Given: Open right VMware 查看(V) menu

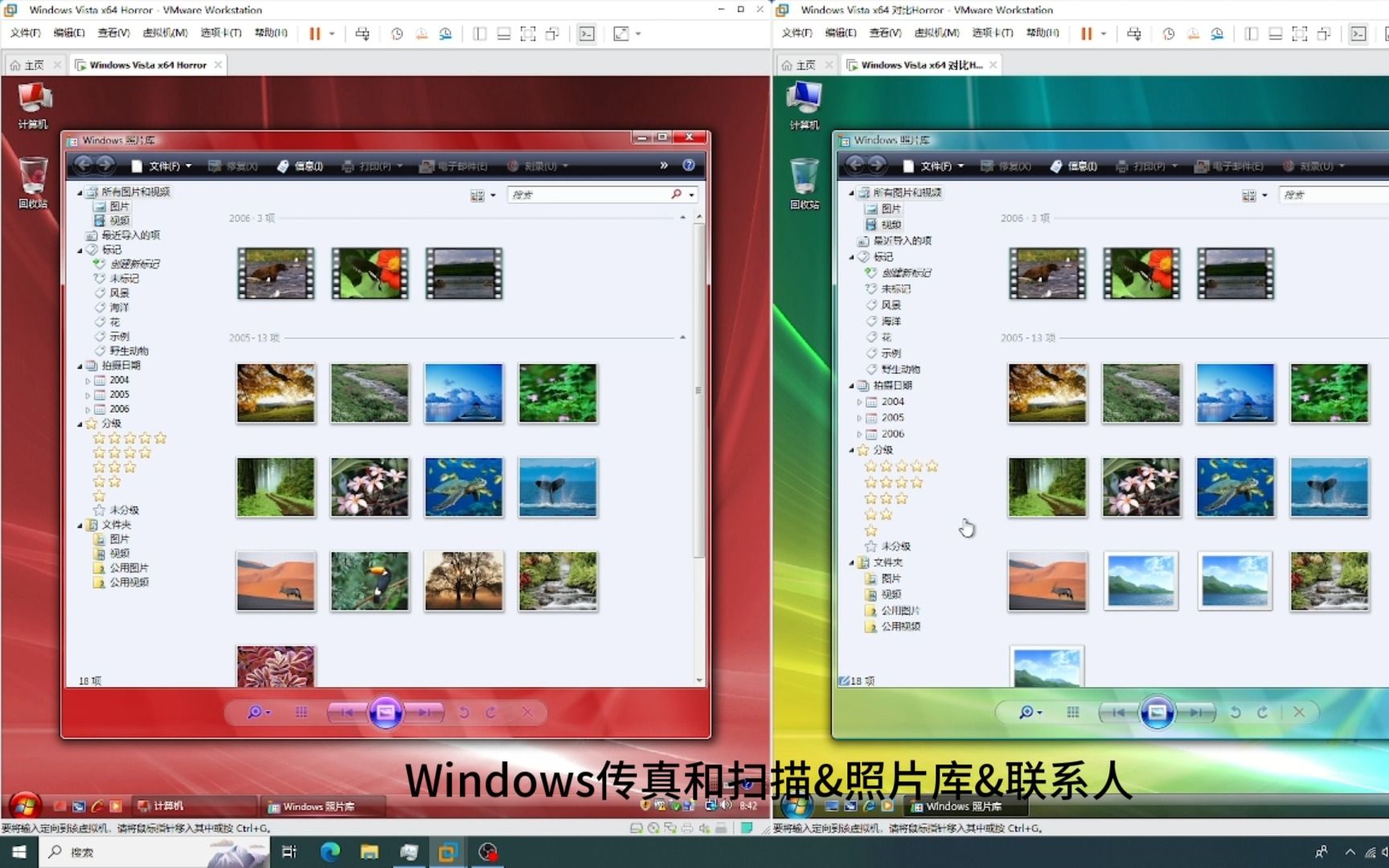Looking at the screenshot, I should tap(885, 33).
